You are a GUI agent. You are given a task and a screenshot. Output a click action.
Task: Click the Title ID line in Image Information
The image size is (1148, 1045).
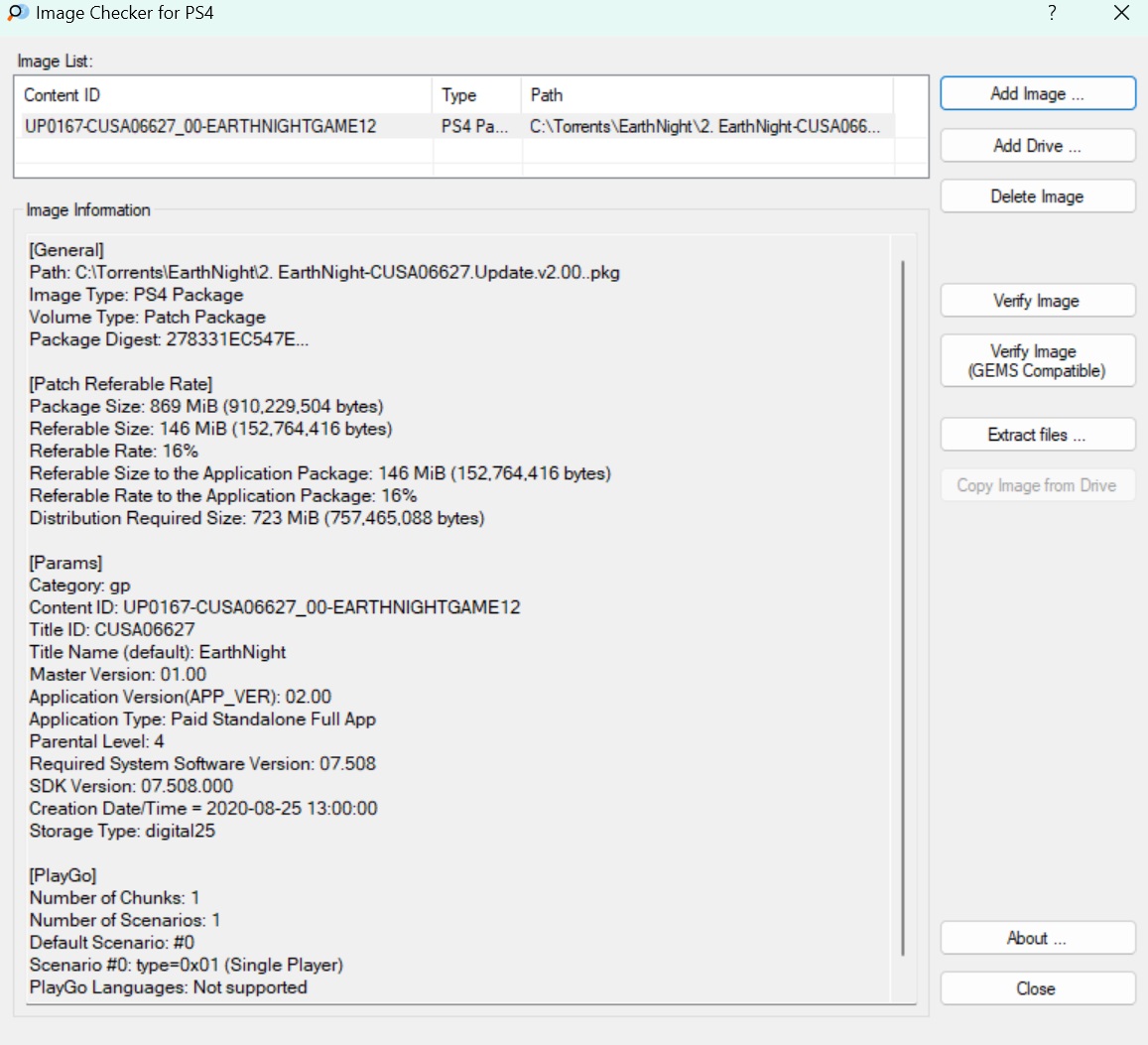pyautogui.click(x=112, y=629)
